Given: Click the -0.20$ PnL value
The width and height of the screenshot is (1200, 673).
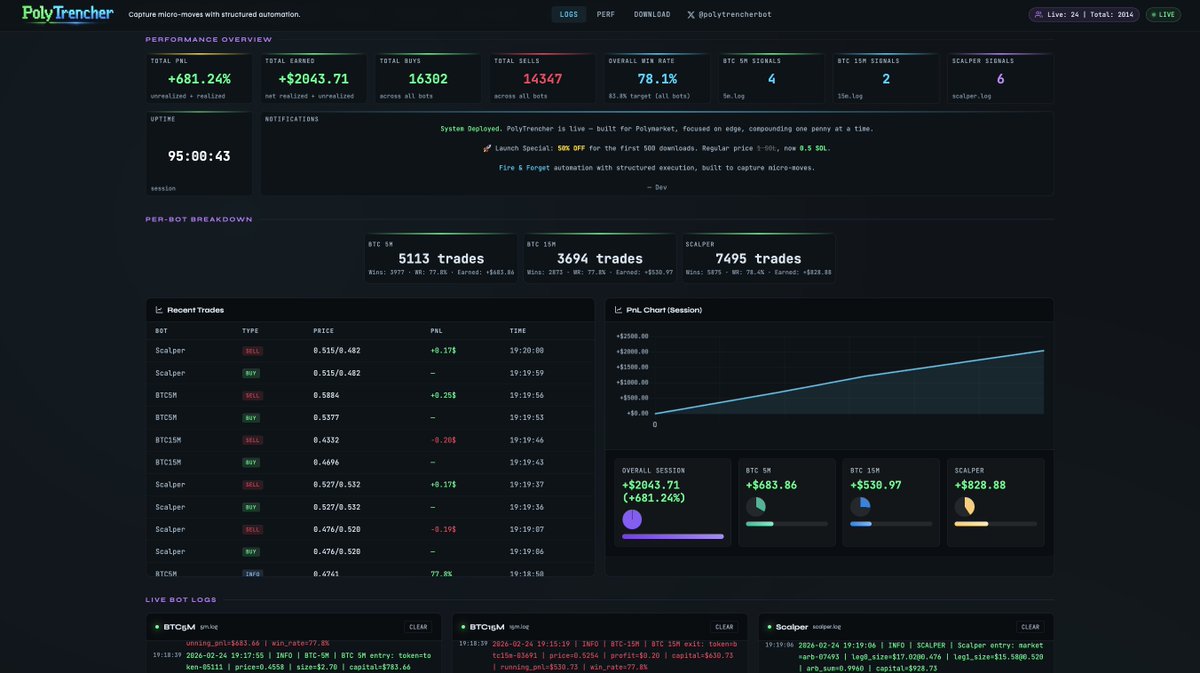Looking at the screenshot, I should 442,440.
